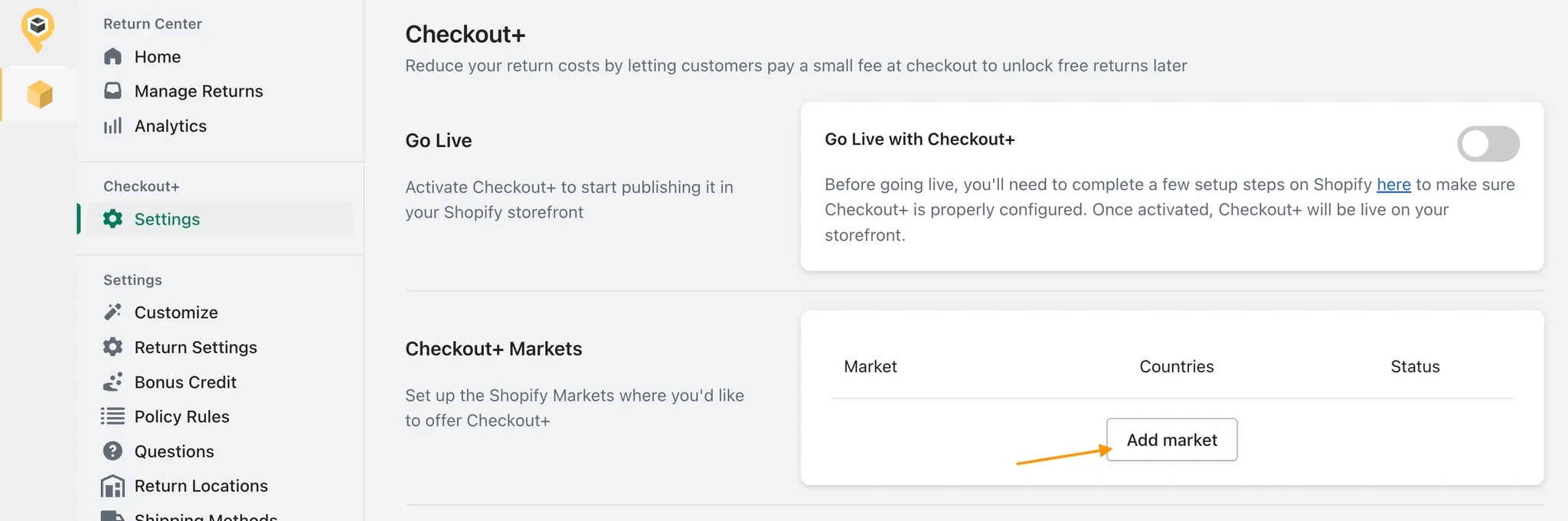Click the yellow location-pin logo icon
The height and width of the screenshot is (521, 1568).
click(x=38, y=29)
